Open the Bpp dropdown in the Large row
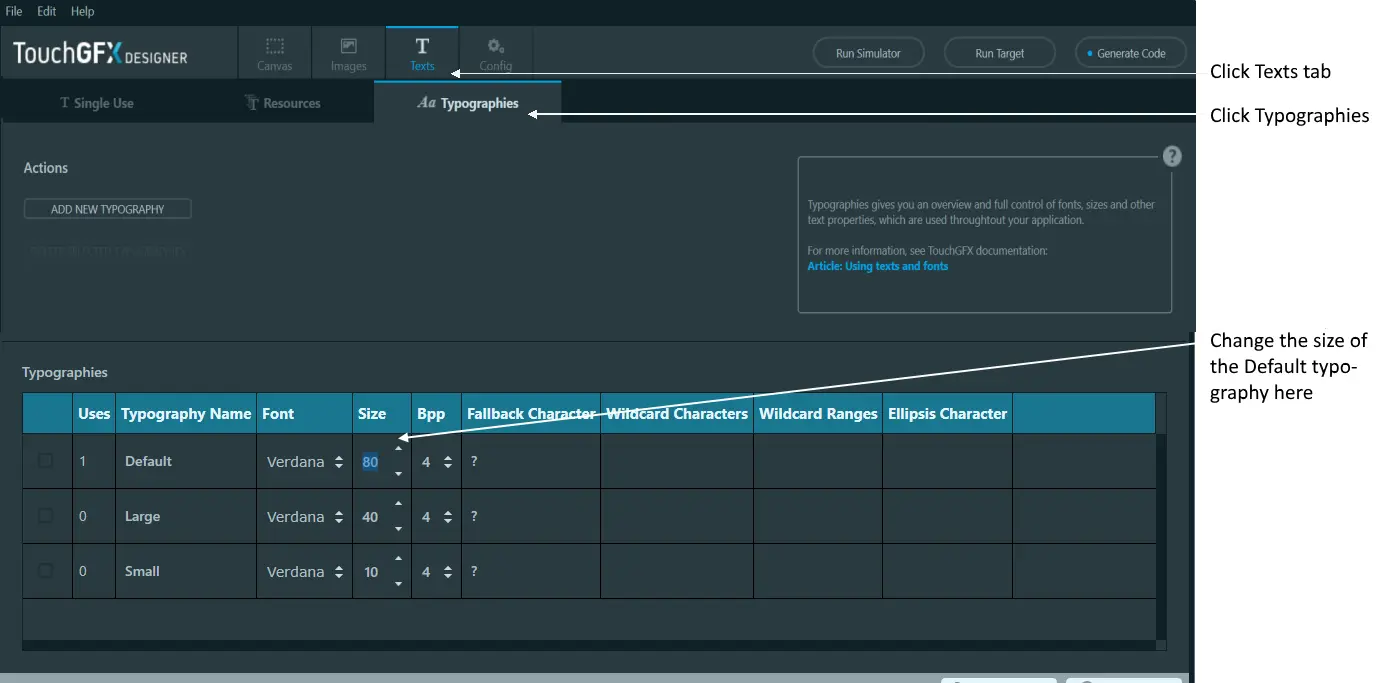Image resolution: width=1395 pixels, height=683 pixels. (437, 517)
